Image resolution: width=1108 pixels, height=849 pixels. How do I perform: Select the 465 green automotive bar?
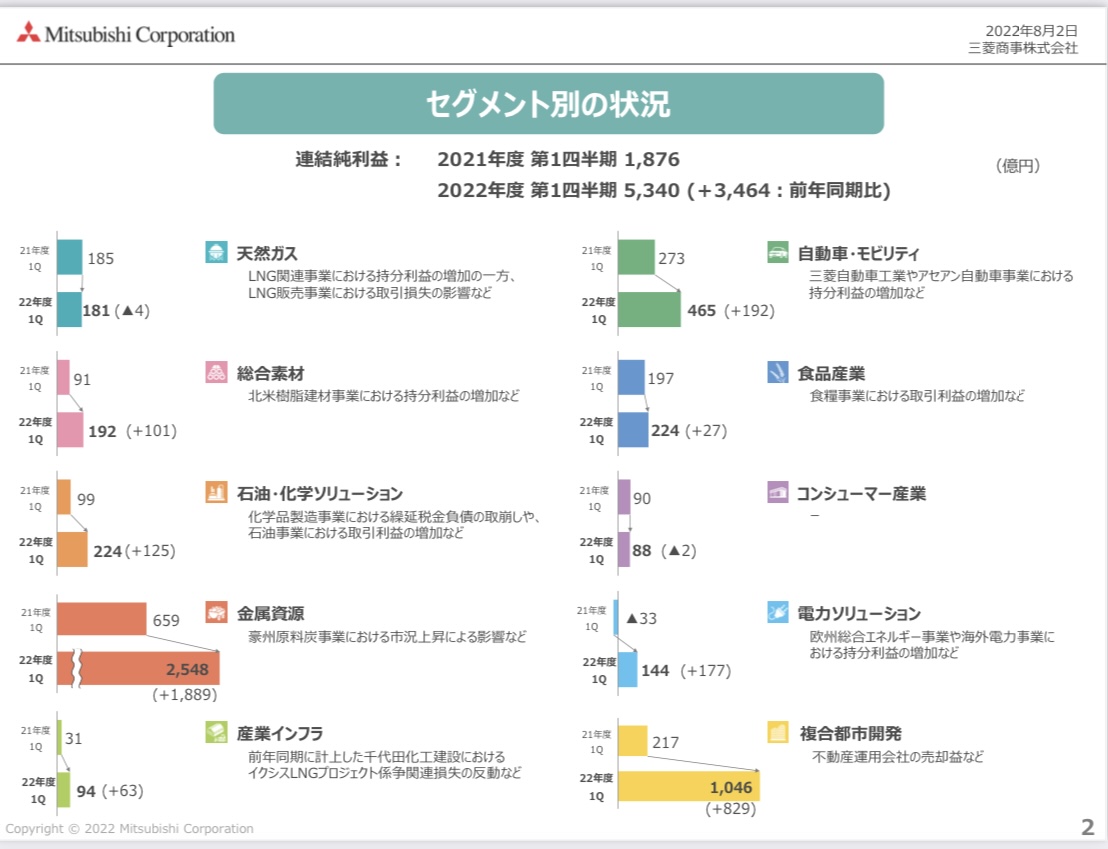point(649,310)
